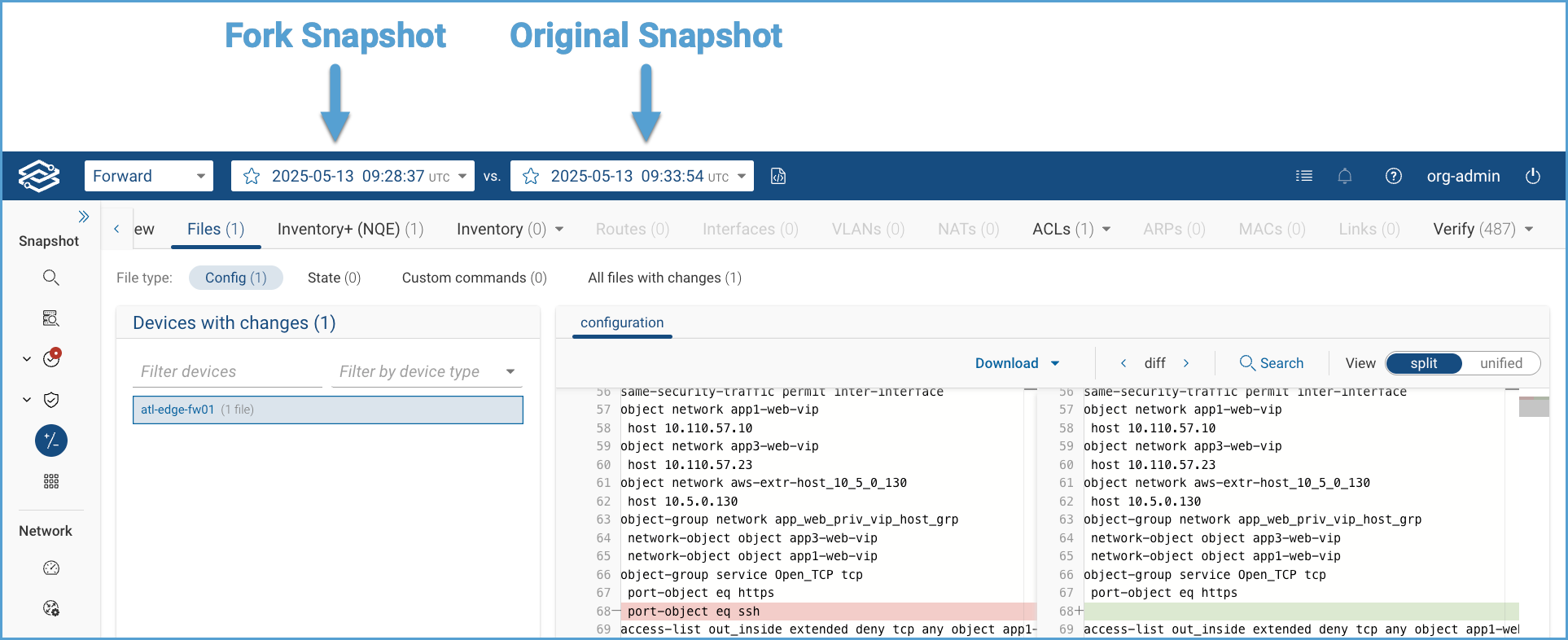Open the Snapshot search icon
1568x640 pixels.
51,278
